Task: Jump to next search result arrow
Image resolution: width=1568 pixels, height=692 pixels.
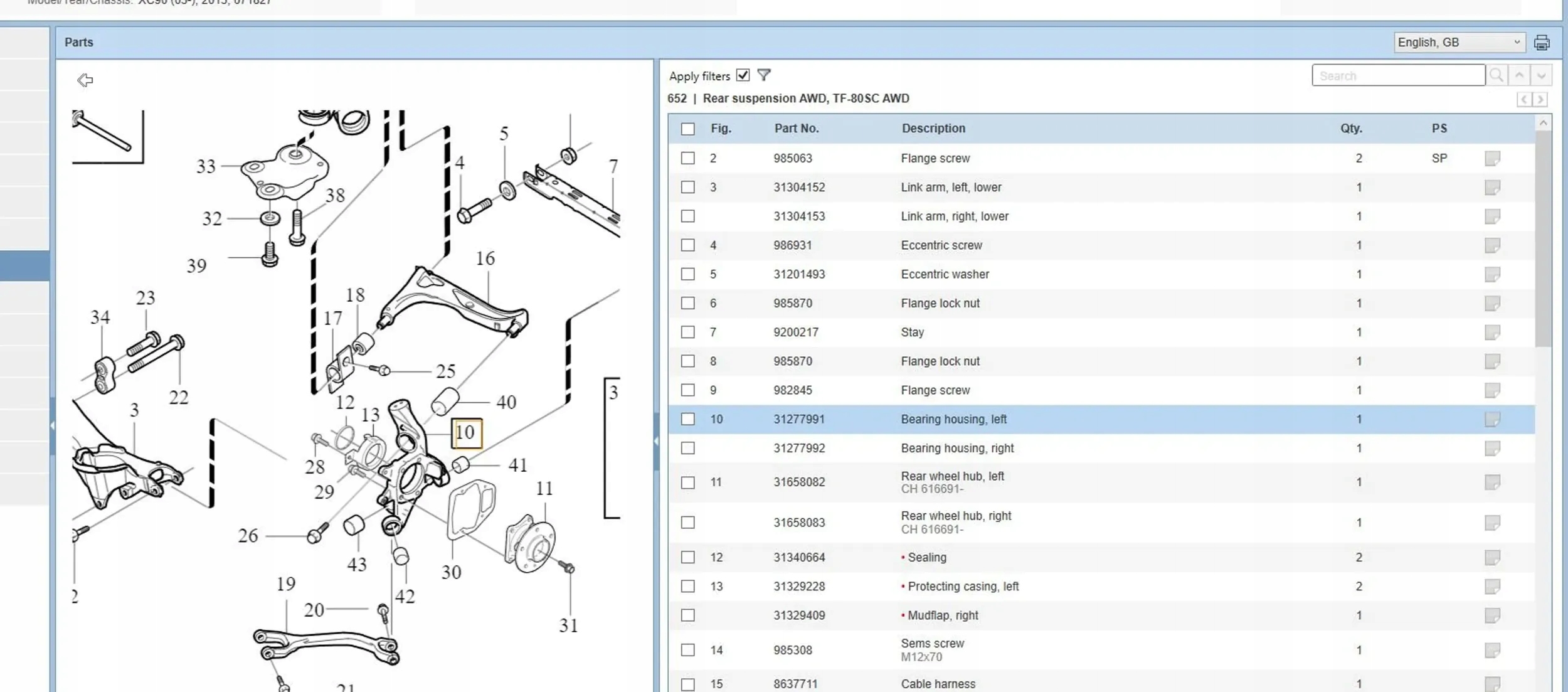Action: pos(1541,76)
